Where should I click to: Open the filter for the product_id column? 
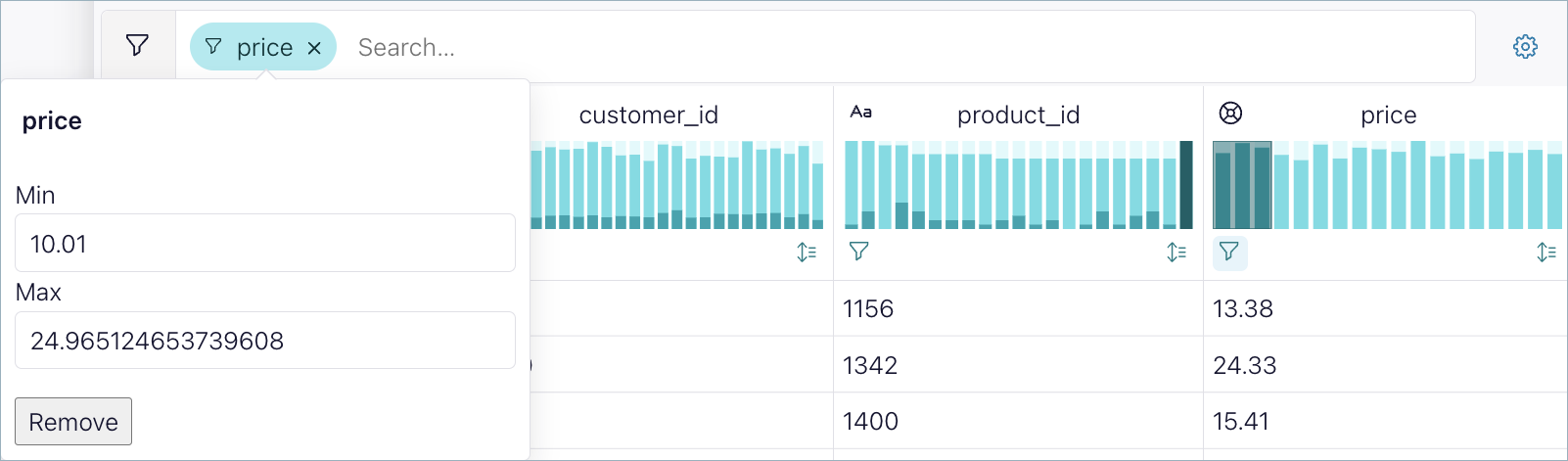pyautogui.click(x=859, y=253)
